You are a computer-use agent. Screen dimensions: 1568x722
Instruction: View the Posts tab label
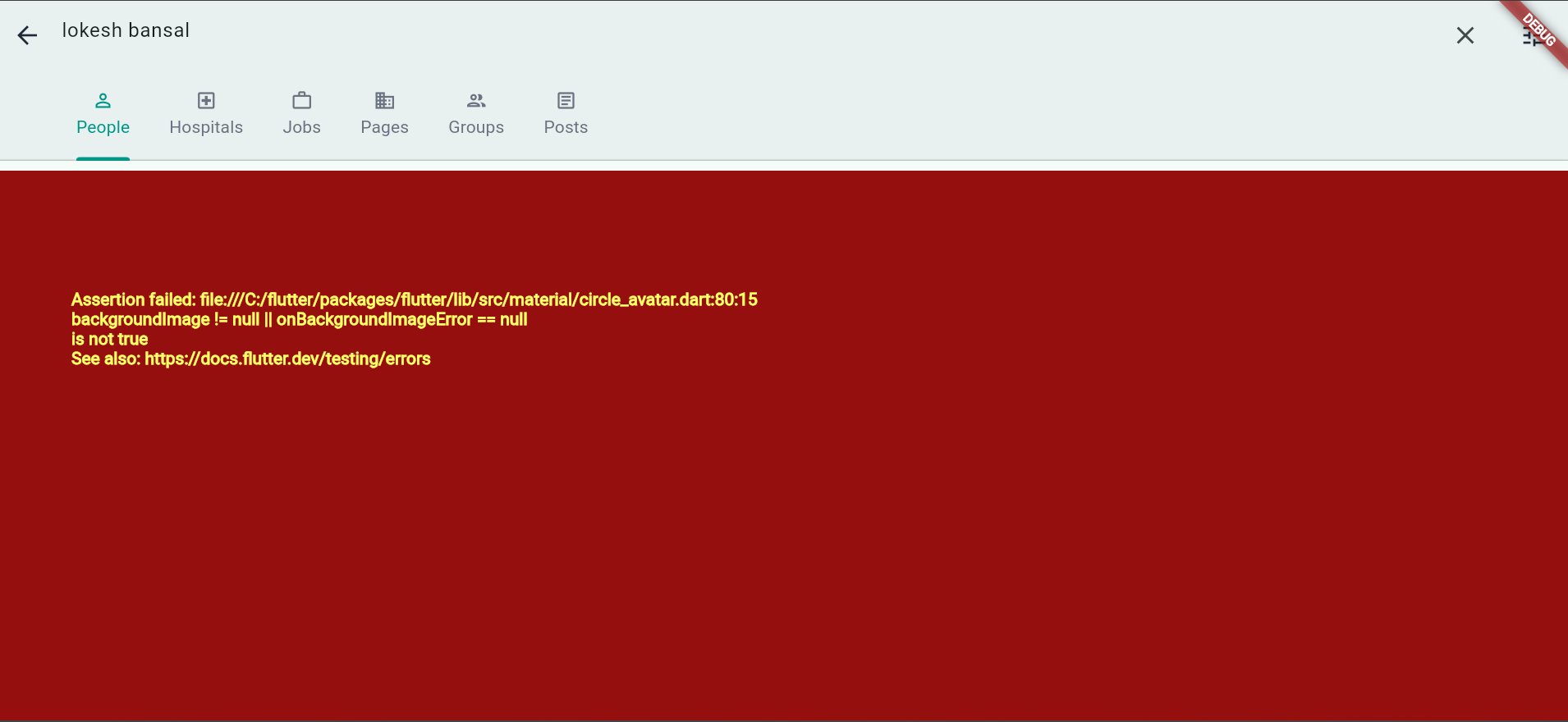tap(566, 127)
